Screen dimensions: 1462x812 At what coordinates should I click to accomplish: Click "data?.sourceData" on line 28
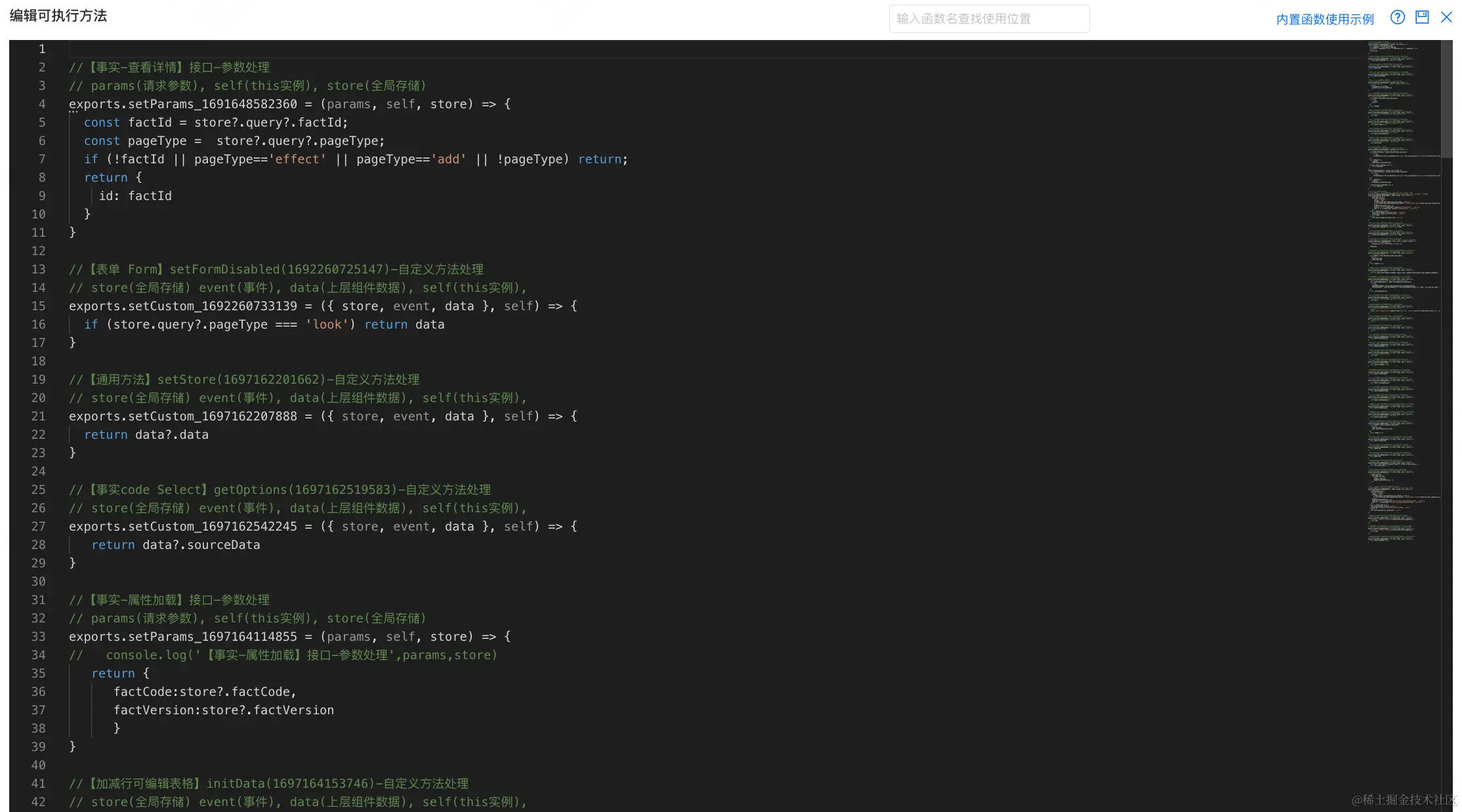coord(201,545)
